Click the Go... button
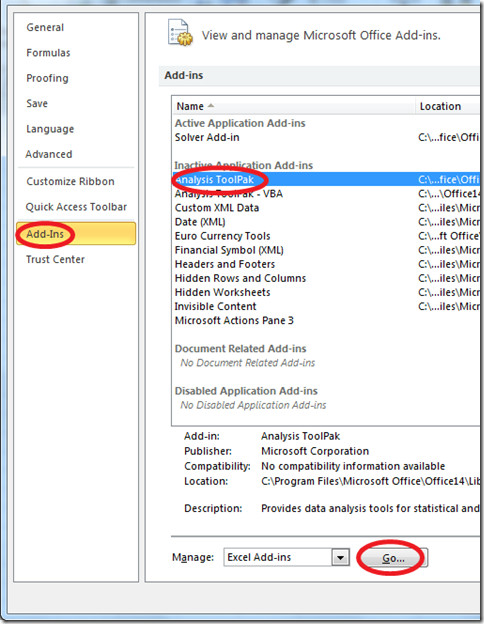 [x=393, y=558]
